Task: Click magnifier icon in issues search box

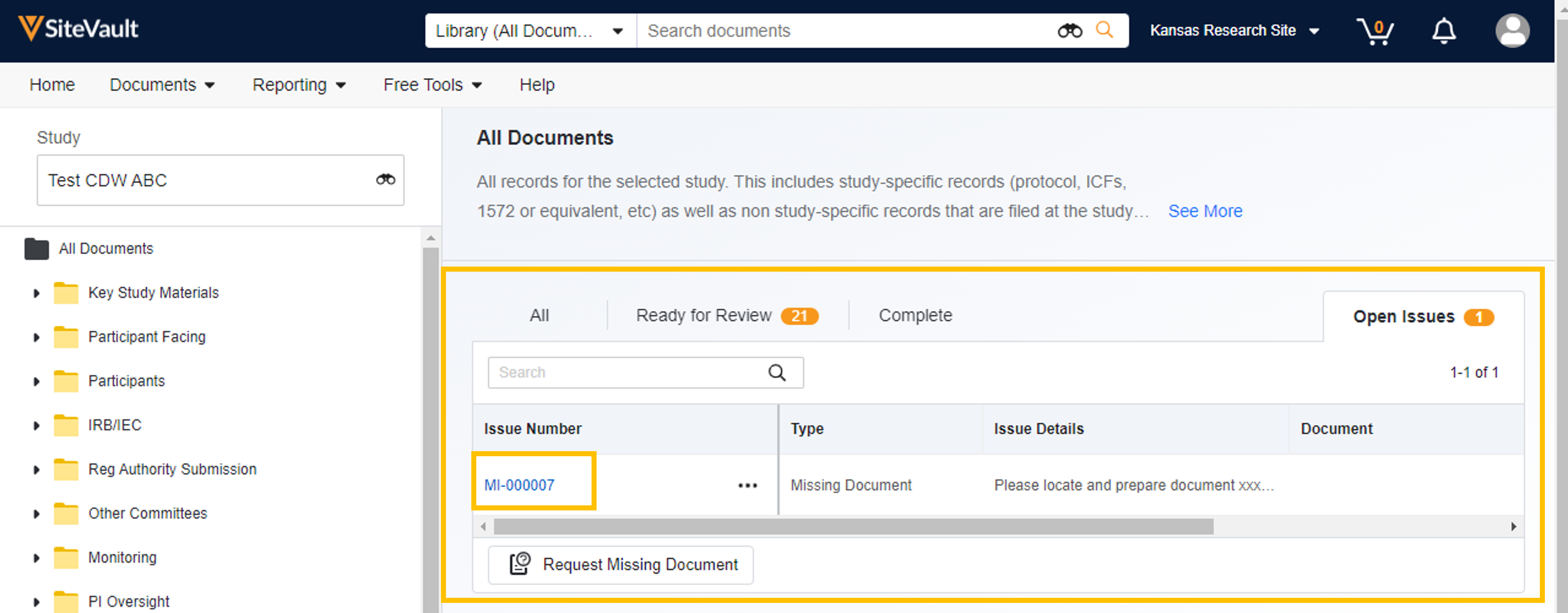Action: click(x=777, y=372)
